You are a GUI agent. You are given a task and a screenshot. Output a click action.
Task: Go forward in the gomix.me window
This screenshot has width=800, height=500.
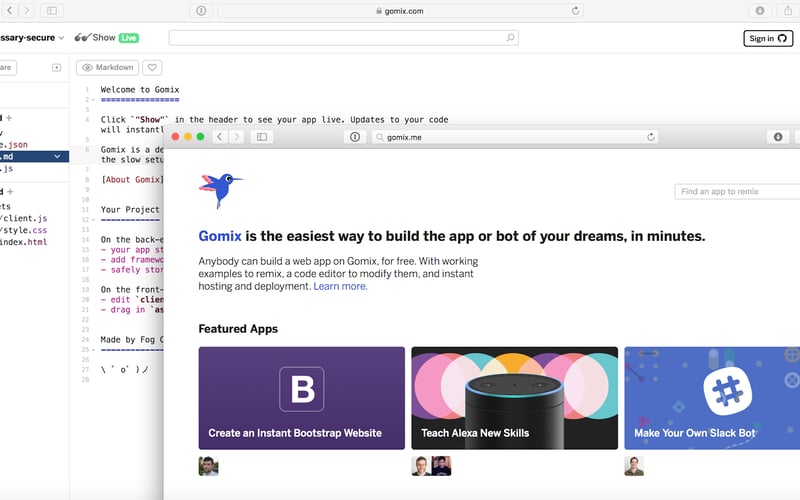pos(236,137)
